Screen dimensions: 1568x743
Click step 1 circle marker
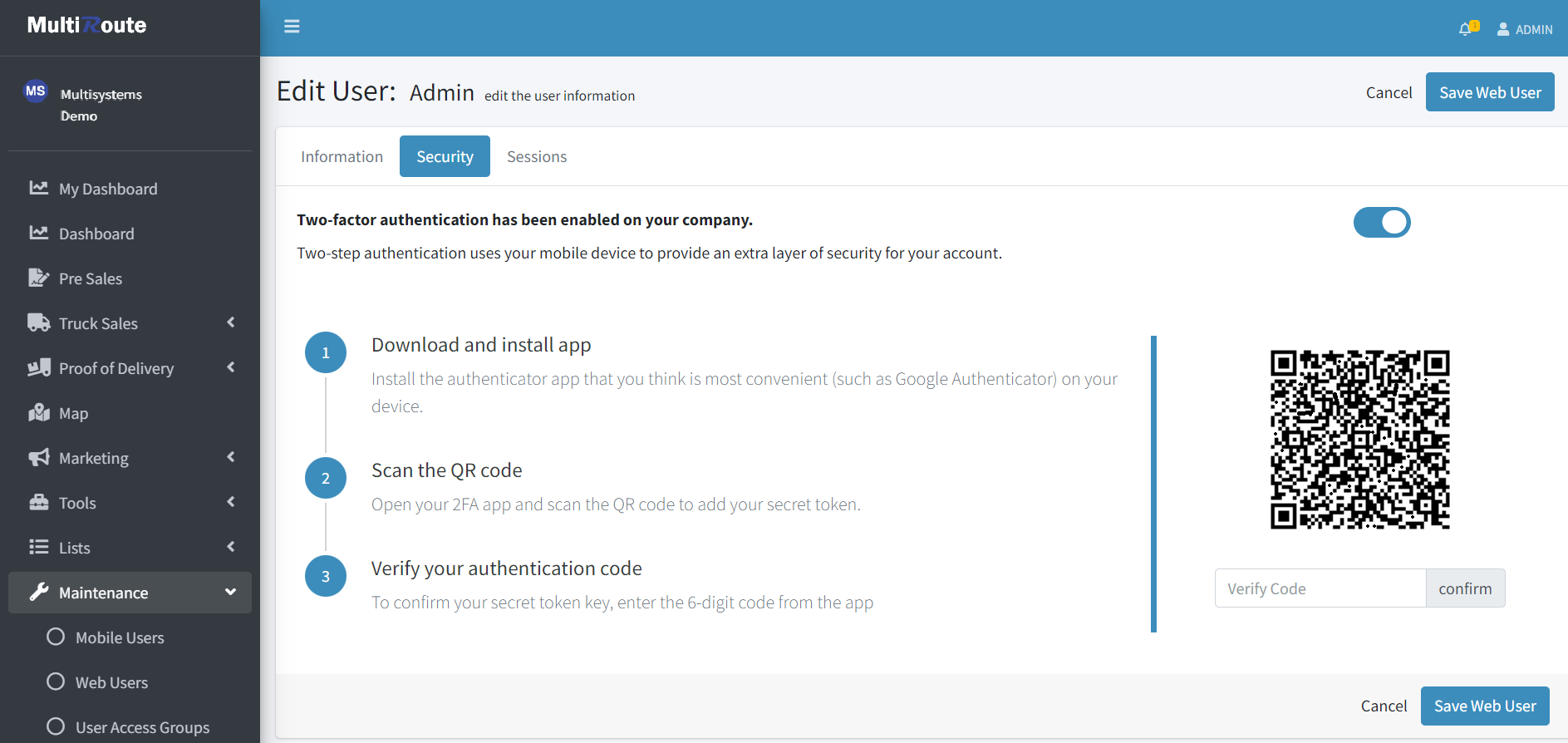click(326, 352)
